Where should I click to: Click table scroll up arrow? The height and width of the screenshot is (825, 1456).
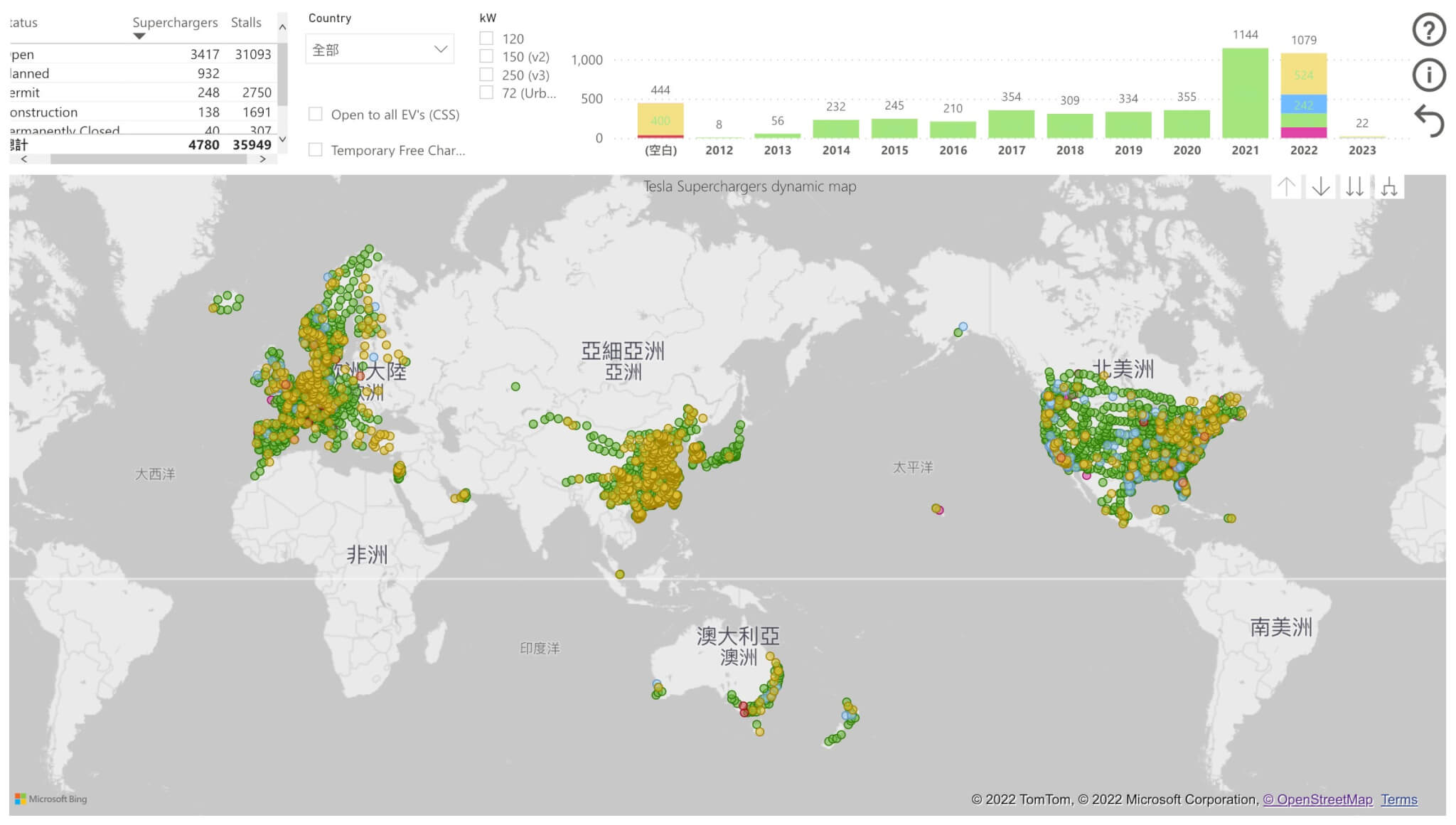(x=282, y=27)
